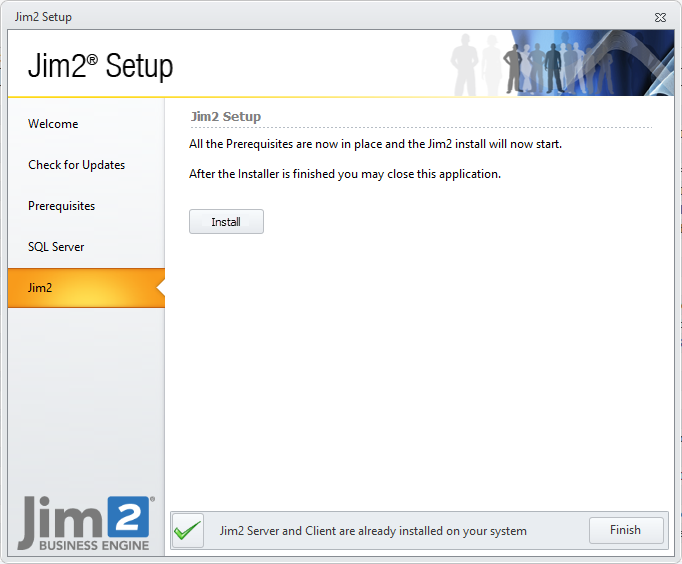Click the green checkmark status icon
The height and width of the screenshot is (564, 682).
pos(187,530)
